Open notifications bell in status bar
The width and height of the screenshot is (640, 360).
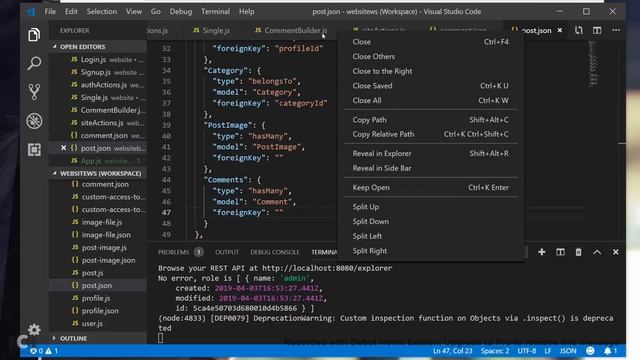point(611,351)
